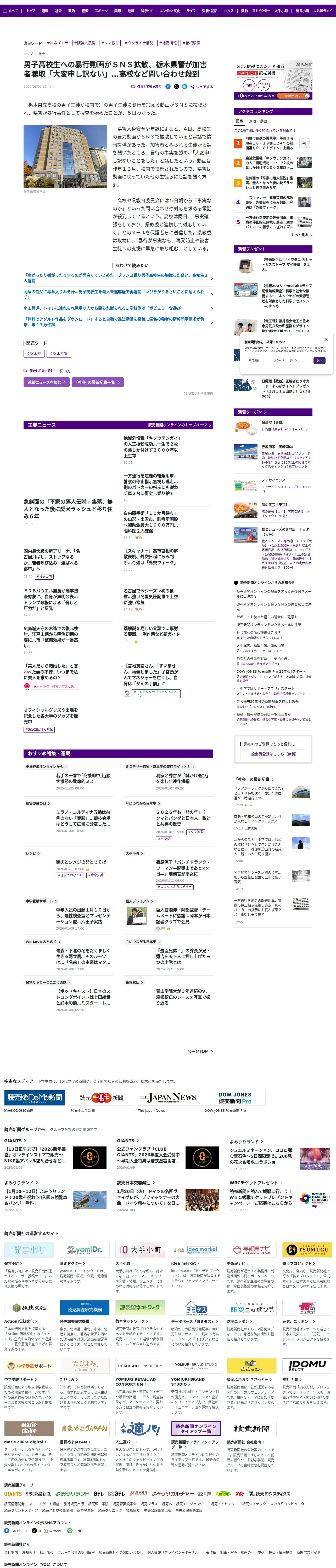Image resolution: width=336 pixels, height=1568 pixels.
Task: Open the yomiDr. site logo
Action: pyautogui.click(x=85, y=1250)
